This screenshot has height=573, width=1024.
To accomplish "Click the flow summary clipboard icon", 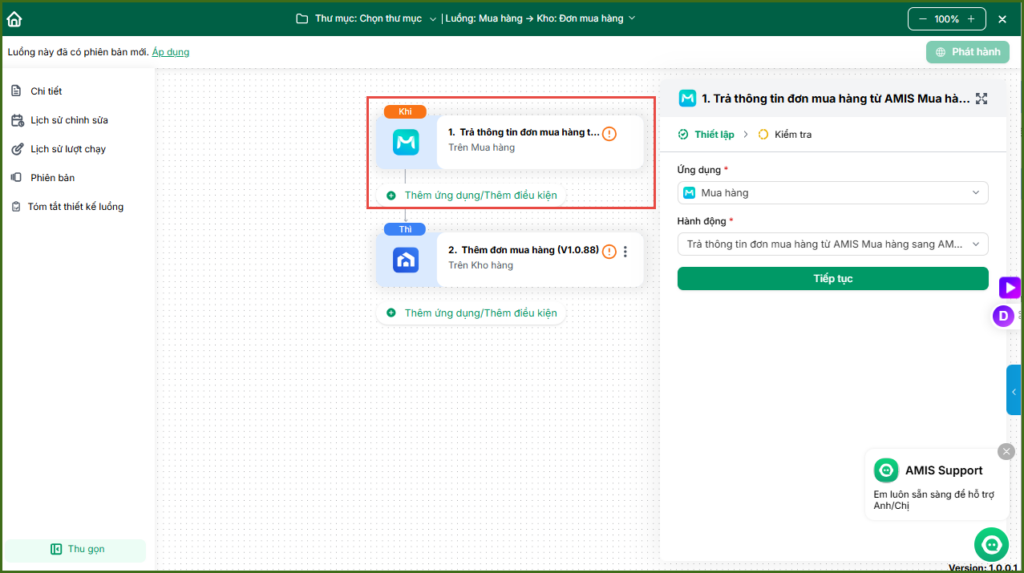I will click(x=16, y=206).
